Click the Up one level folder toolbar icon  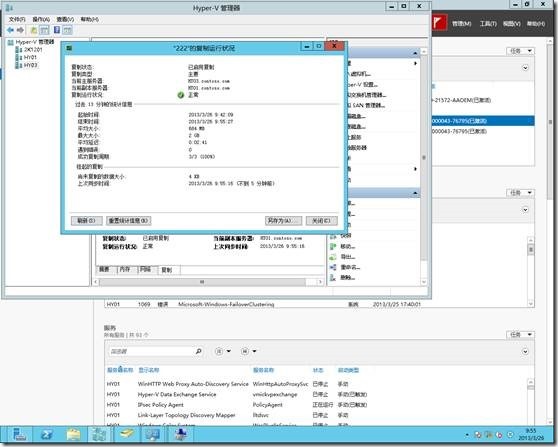tap(34, 30)
